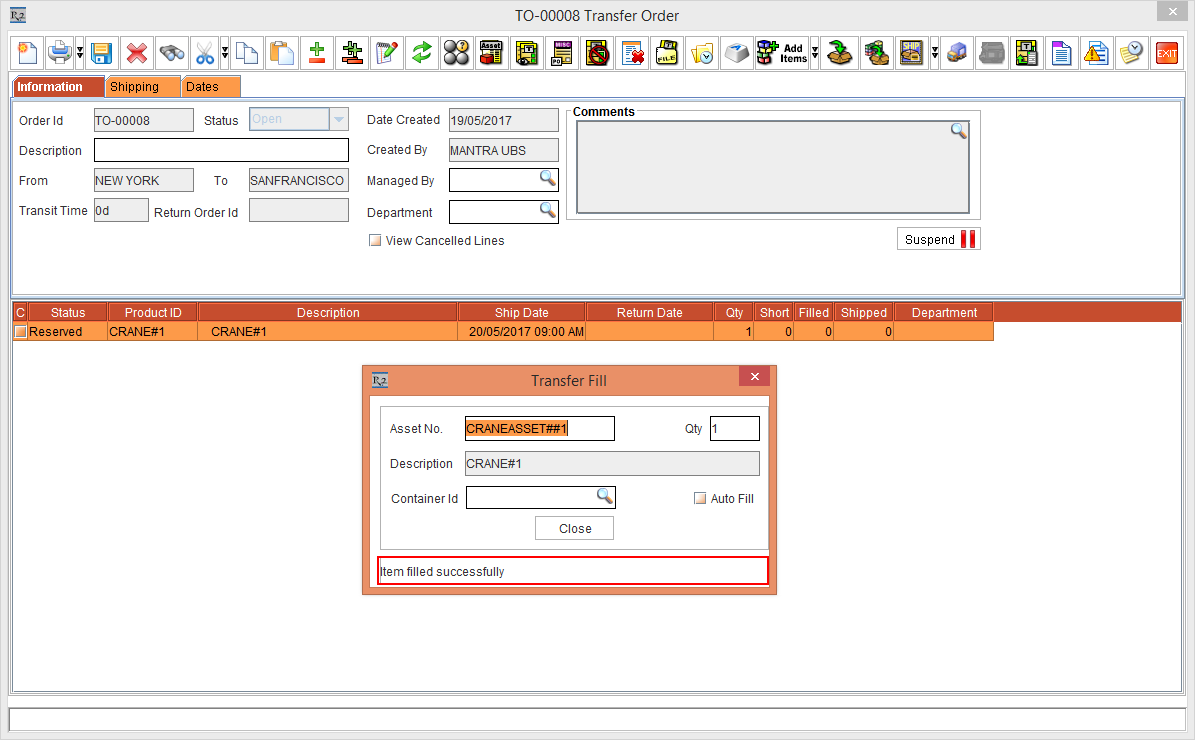Click the red X delete icon
1195x740 pixels.
pyautogui.click(x=137, y=53)
